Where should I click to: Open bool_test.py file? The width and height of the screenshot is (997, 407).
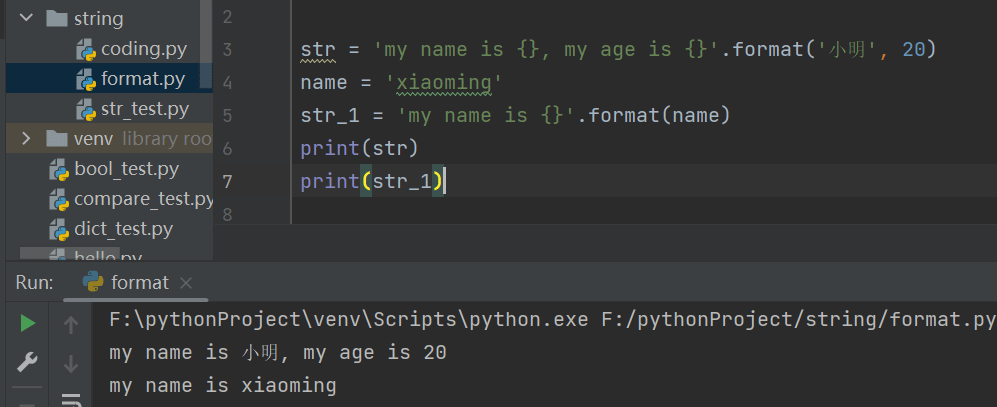[x=126, y=168]
